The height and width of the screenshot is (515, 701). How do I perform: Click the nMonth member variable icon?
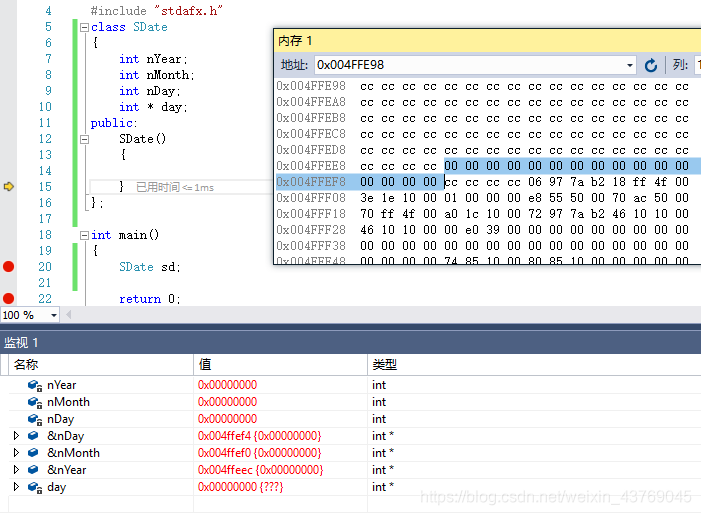34,402
